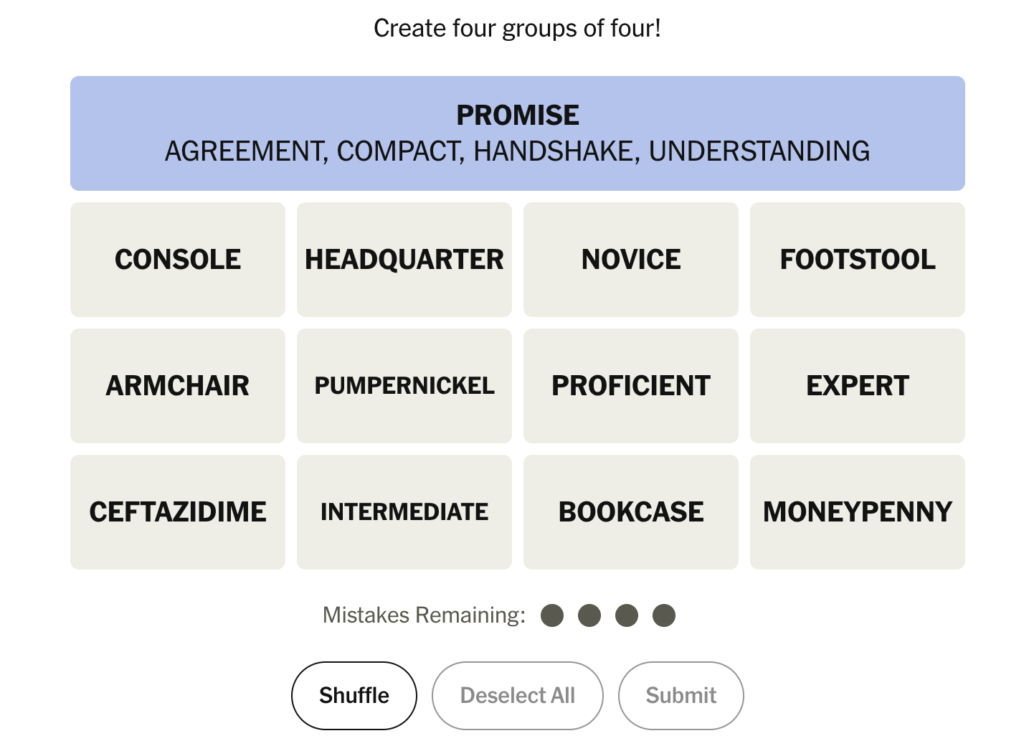Pick the HEADQUARTER tile
Screen dimensions: 1024x746
coord(404,260)
